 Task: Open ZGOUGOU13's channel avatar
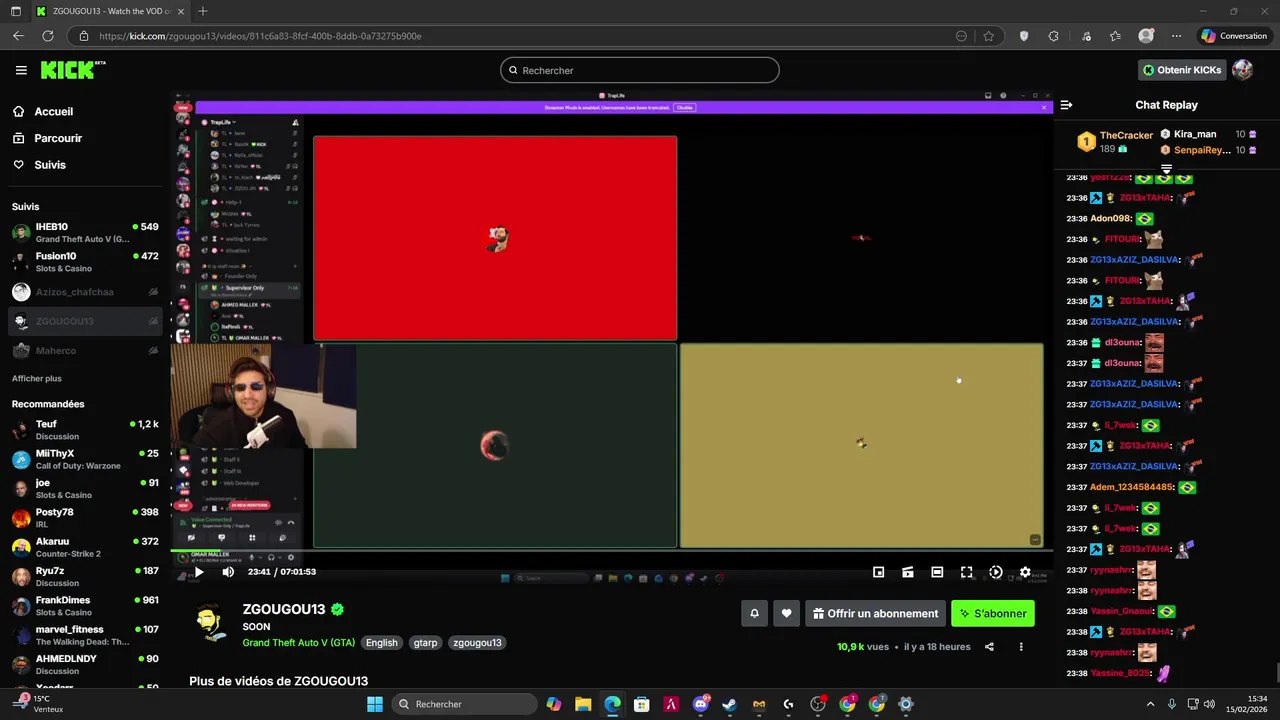(209, 624)
